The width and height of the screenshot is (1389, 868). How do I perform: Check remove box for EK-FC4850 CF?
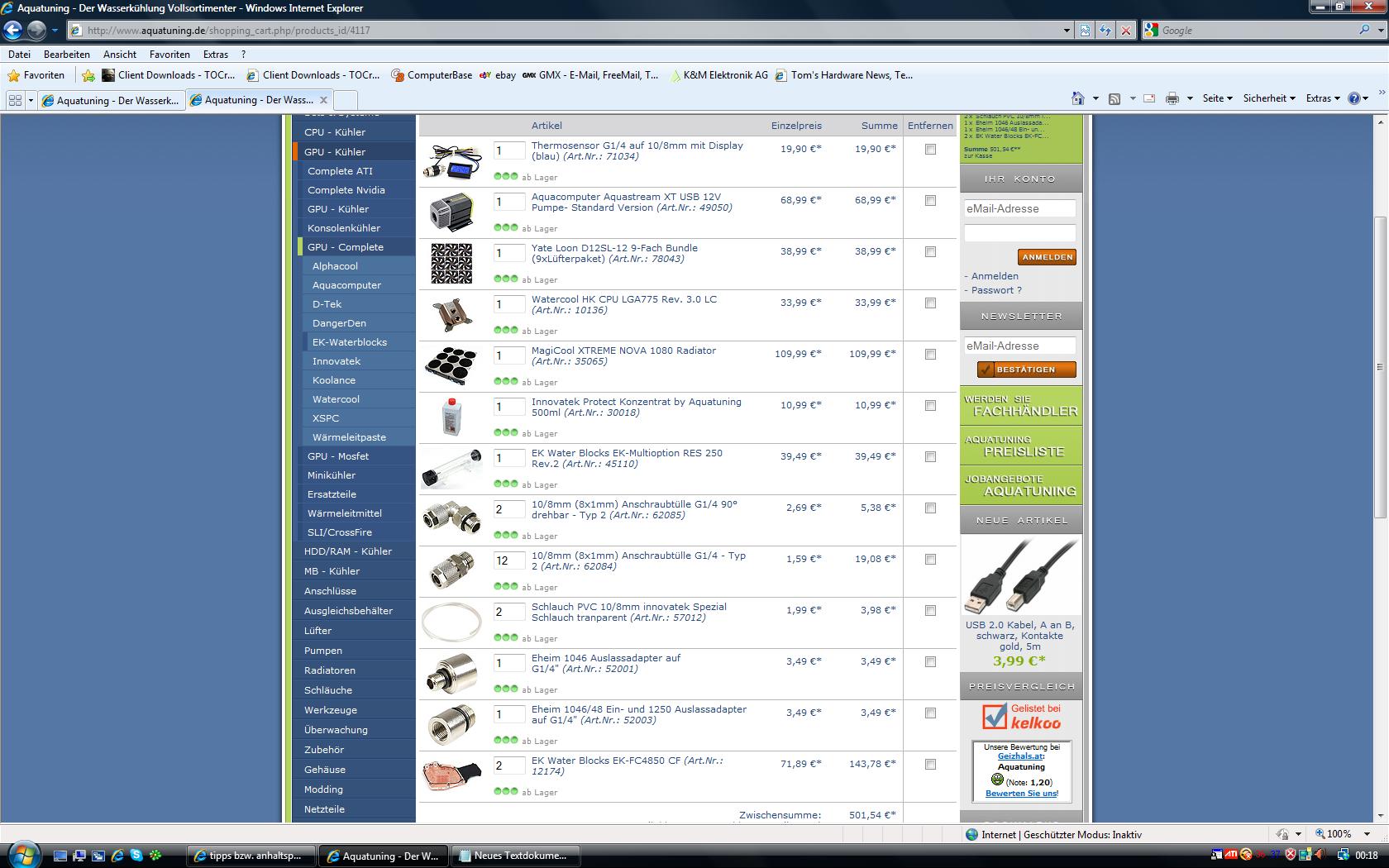[930, 765]
